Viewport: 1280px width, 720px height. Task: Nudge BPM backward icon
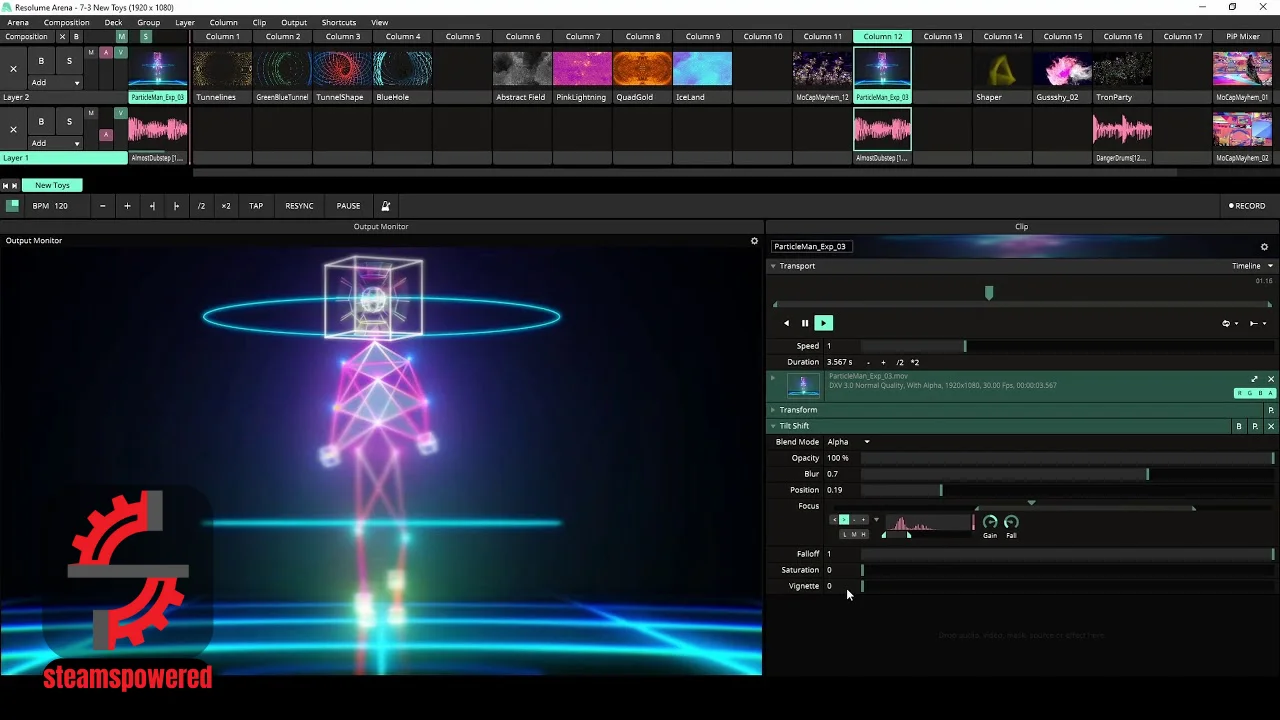coord(152,206)
